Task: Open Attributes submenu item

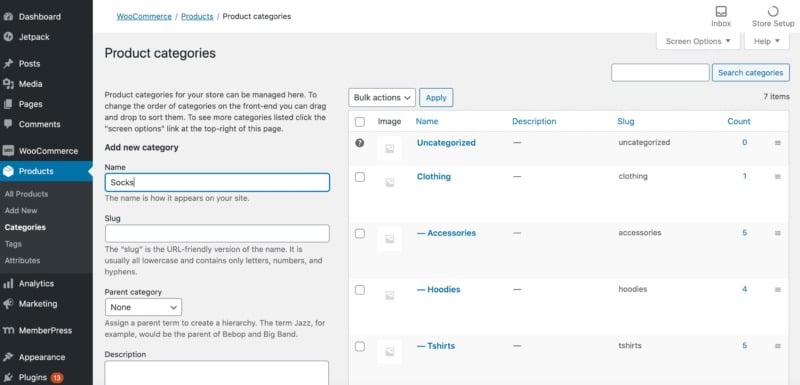Action: tap(22, 261)
